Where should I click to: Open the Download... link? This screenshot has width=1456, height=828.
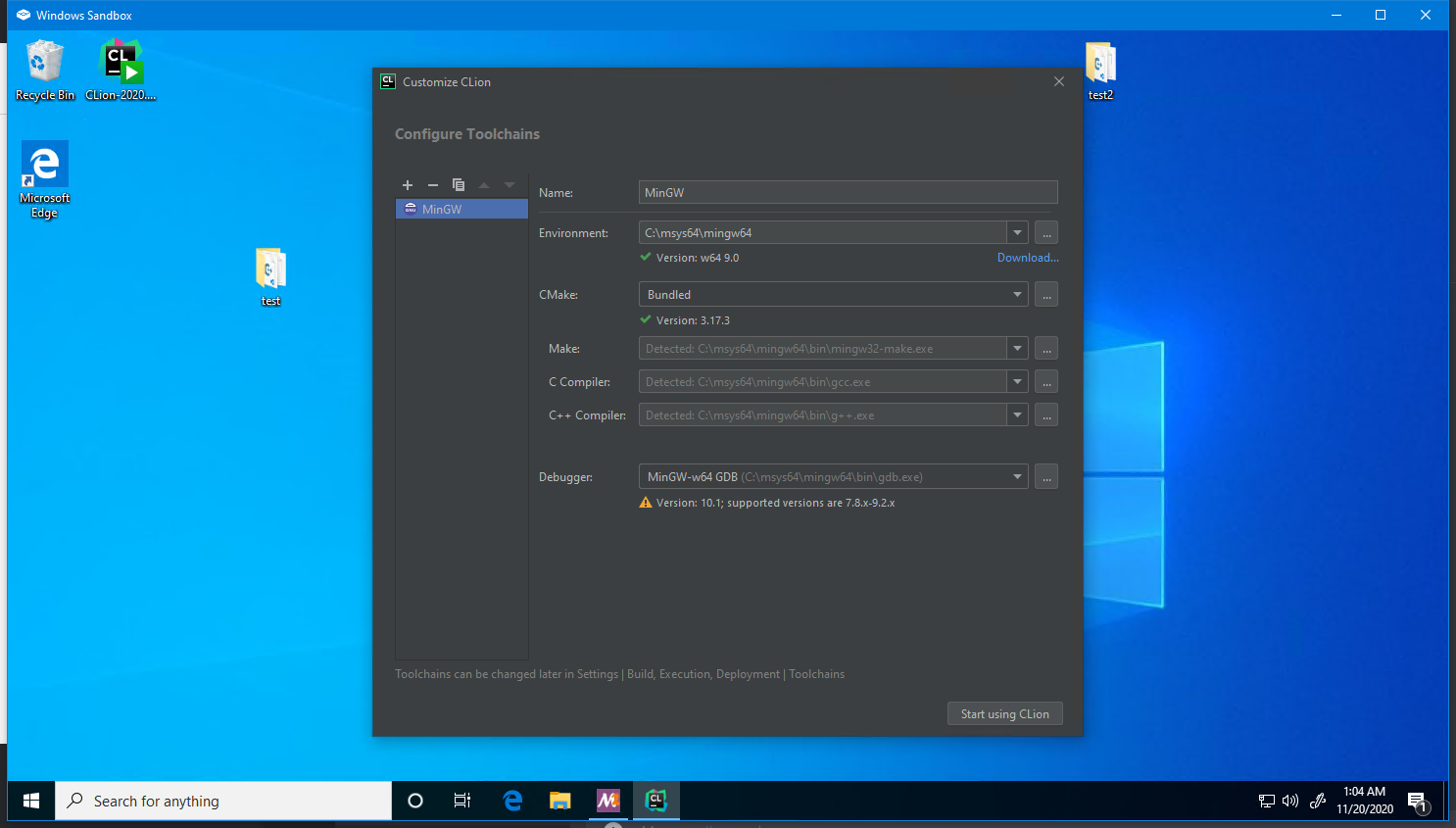pos(1028,258)
